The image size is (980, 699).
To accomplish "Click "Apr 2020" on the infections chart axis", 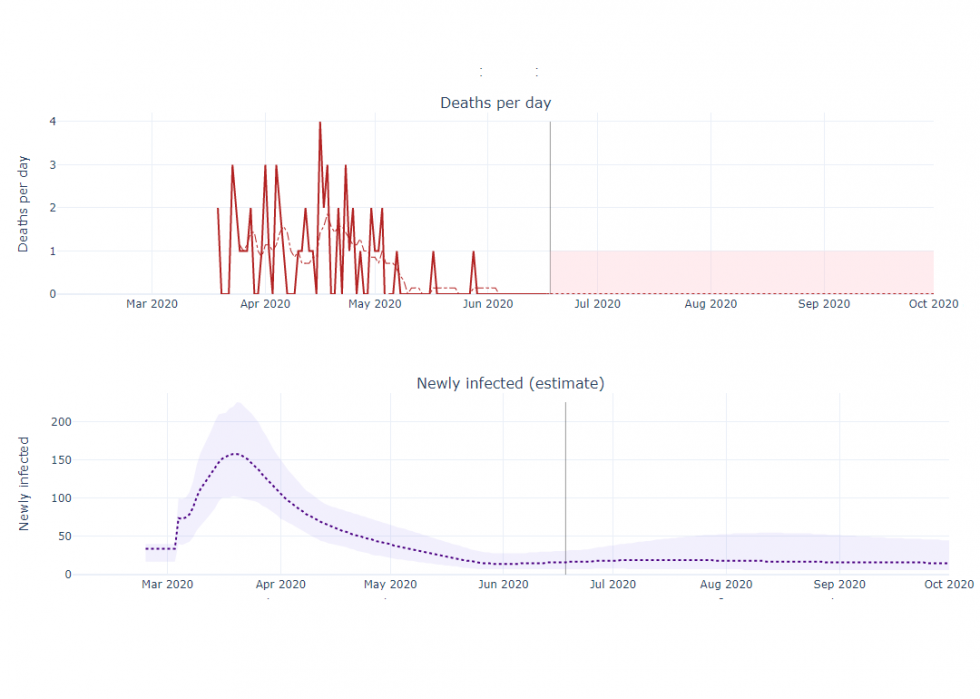I will pos(281,584).
